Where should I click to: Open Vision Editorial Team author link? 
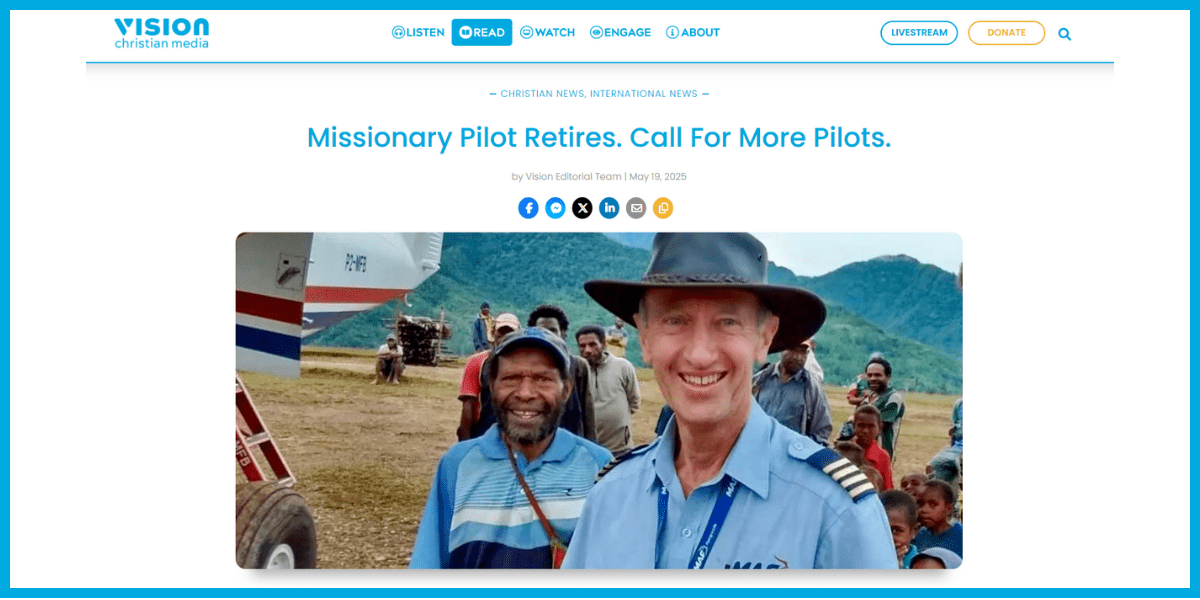coord(574,177)
